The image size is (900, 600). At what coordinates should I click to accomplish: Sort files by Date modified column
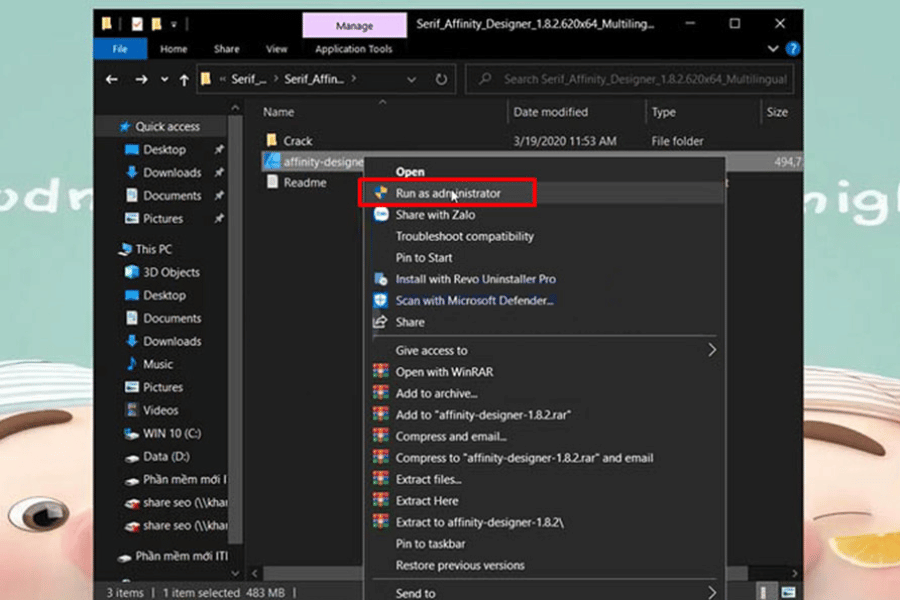click(551, 112)
